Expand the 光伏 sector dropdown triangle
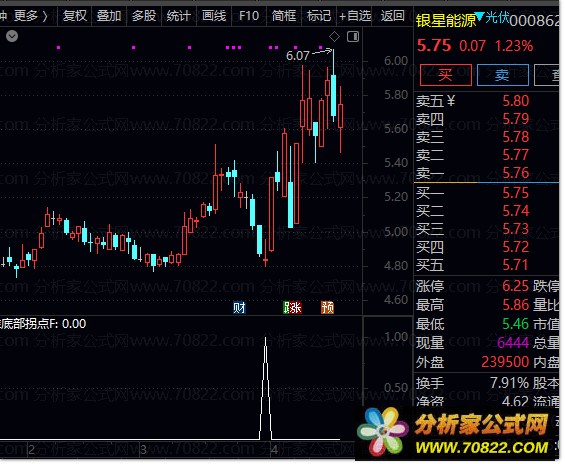This screenshot has width=565, height=464. (480, 16)
